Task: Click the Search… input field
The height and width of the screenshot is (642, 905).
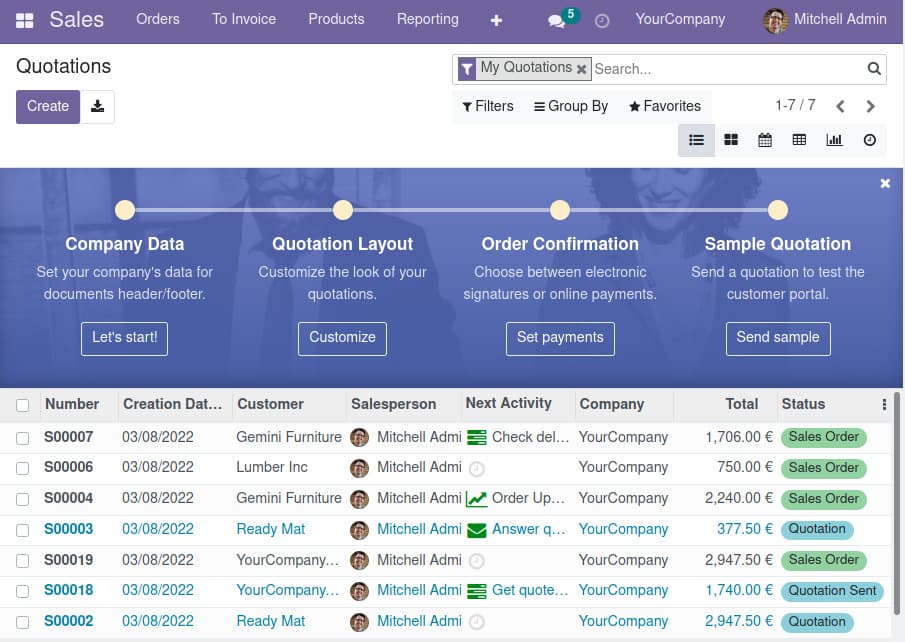Action: [x=728, y=69]
